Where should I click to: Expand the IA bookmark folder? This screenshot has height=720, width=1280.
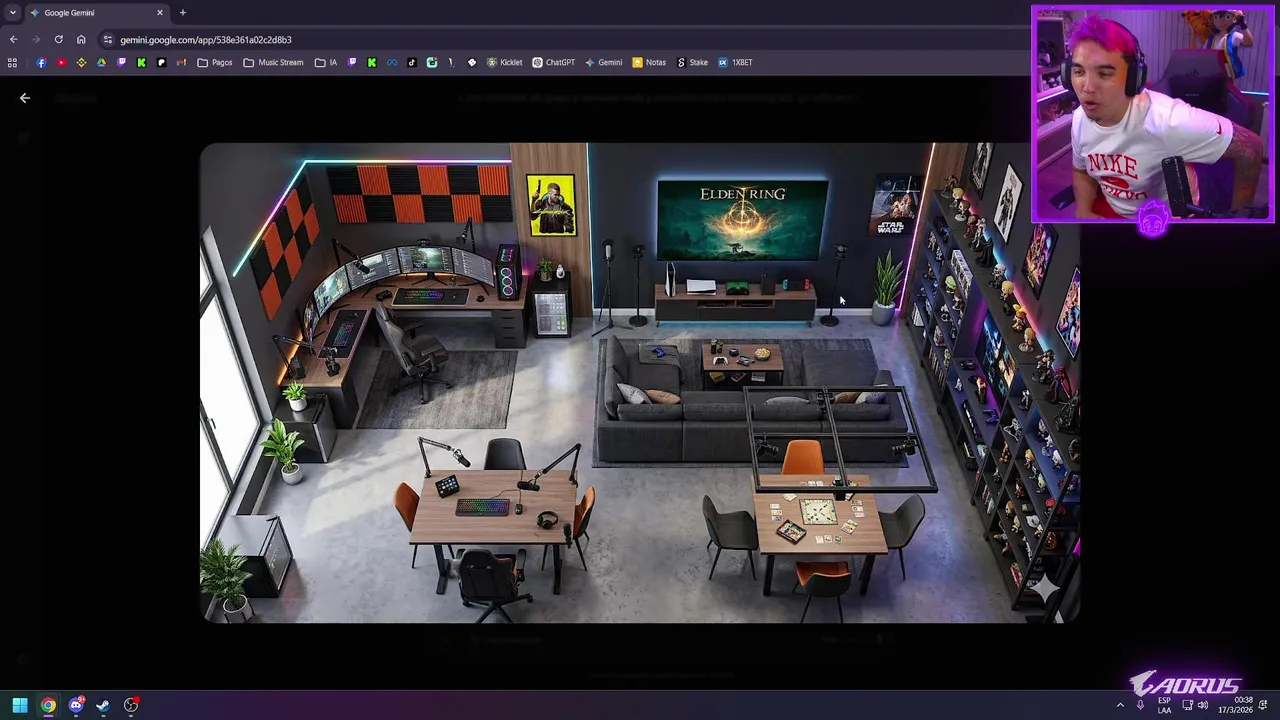pos(326,62)
